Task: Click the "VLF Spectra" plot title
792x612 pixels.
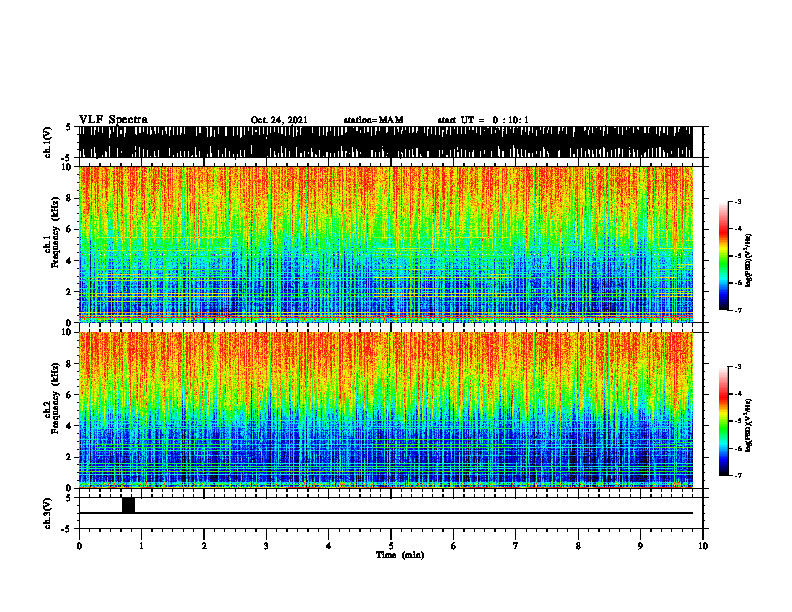Action: coord(113,120)
